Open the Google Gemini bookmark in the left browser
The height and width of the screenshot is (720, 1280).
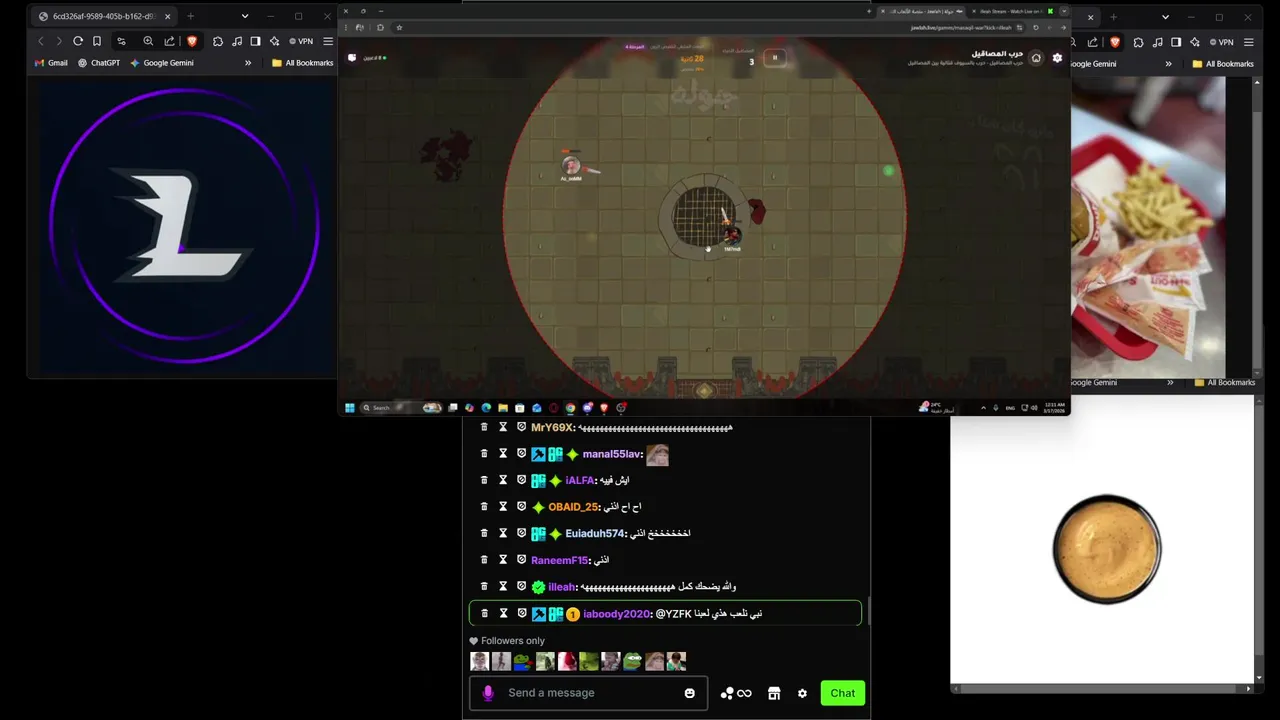[x=161, y=62]
